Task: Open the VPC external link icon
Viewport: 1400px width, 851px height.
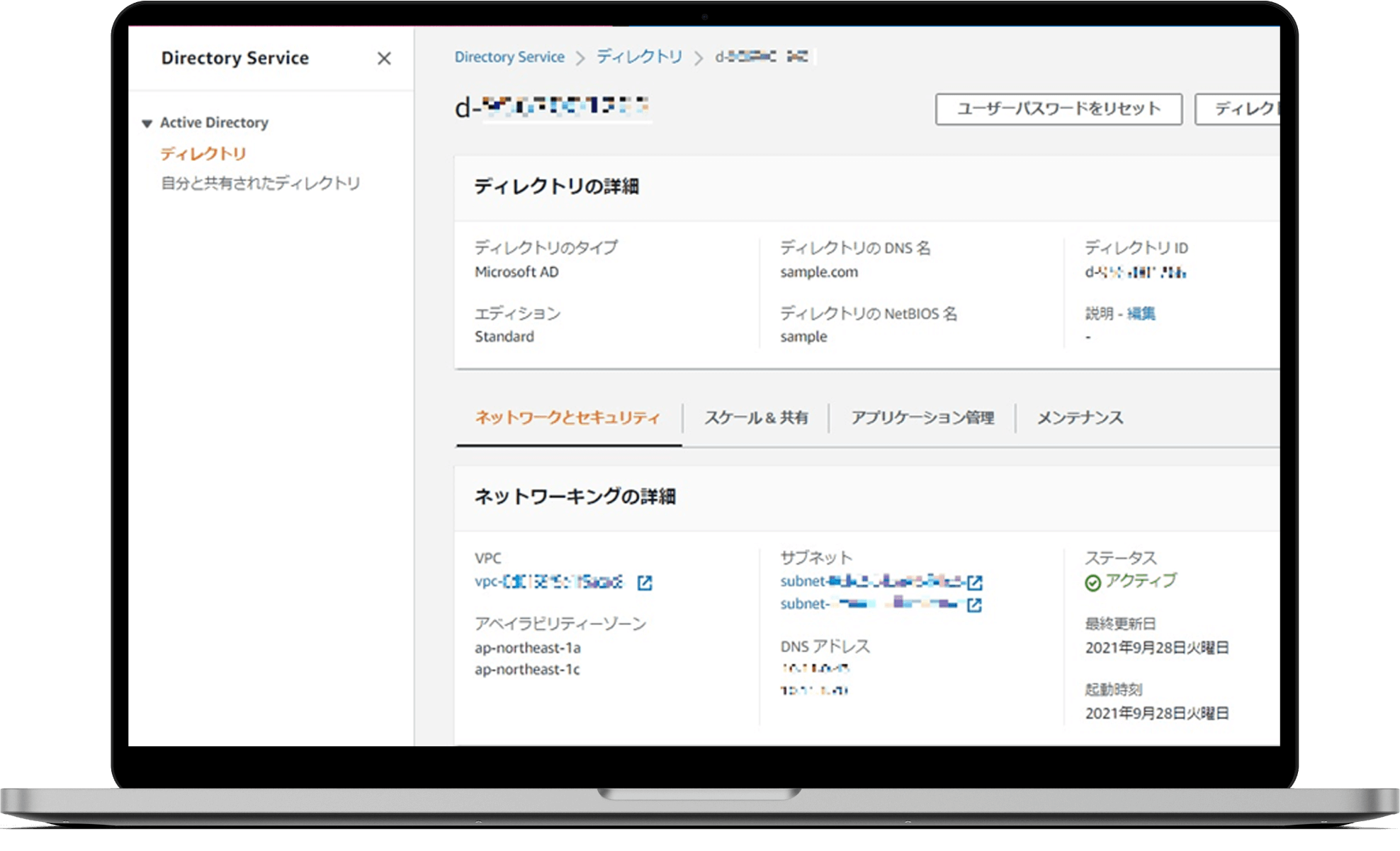Action: [x=645, y=582]
